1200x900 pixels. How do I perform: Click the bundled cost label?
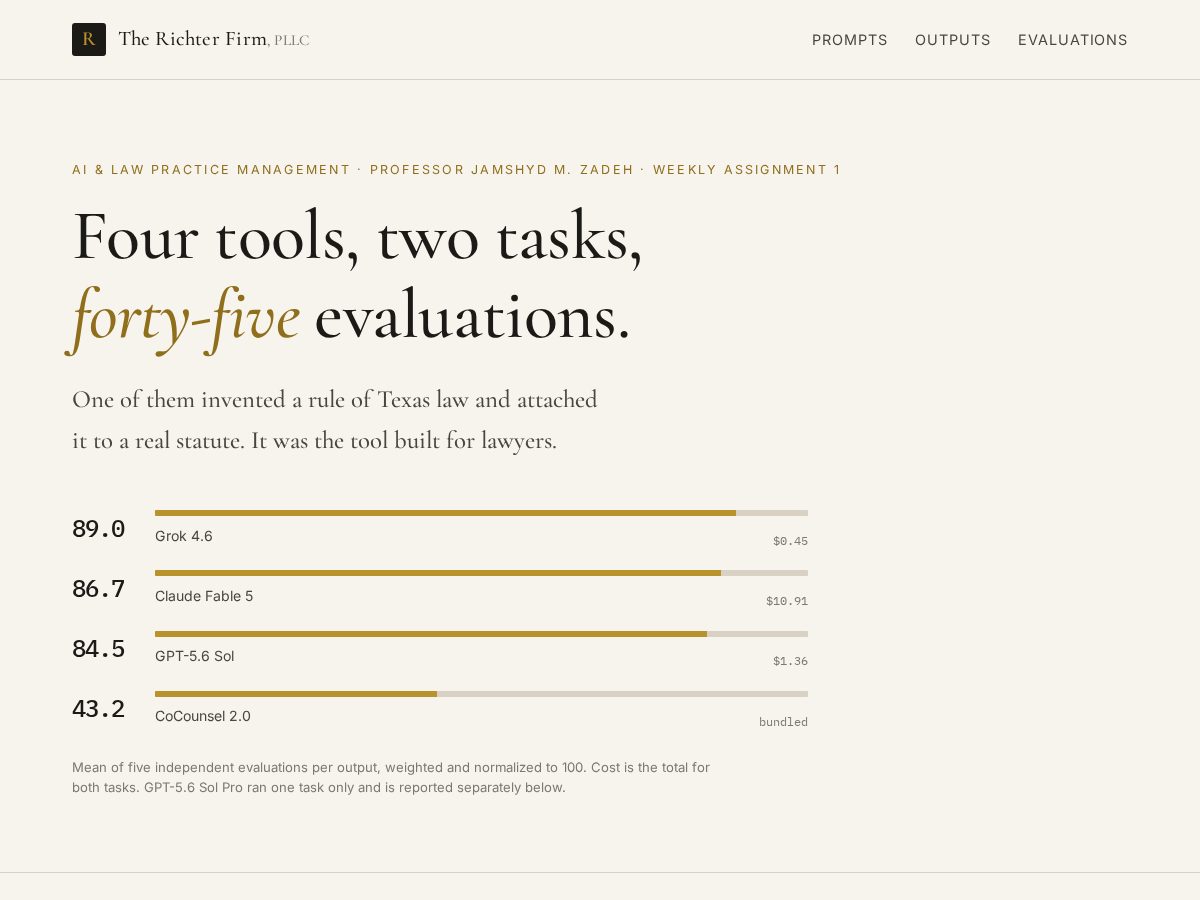tap(783, 722)
